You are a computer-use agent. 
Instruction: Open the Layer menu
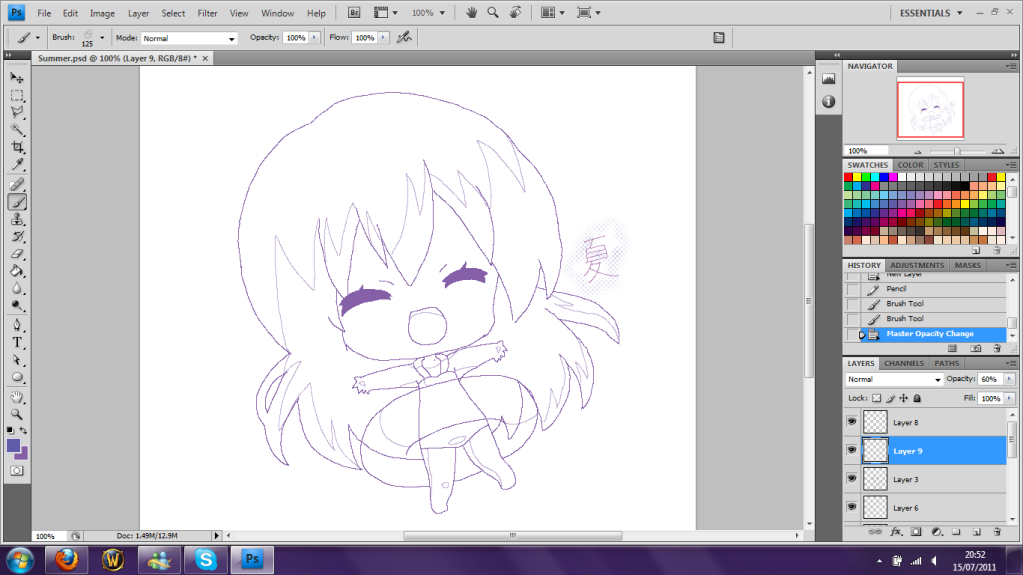pyautogui.click(x=138, y=13)
